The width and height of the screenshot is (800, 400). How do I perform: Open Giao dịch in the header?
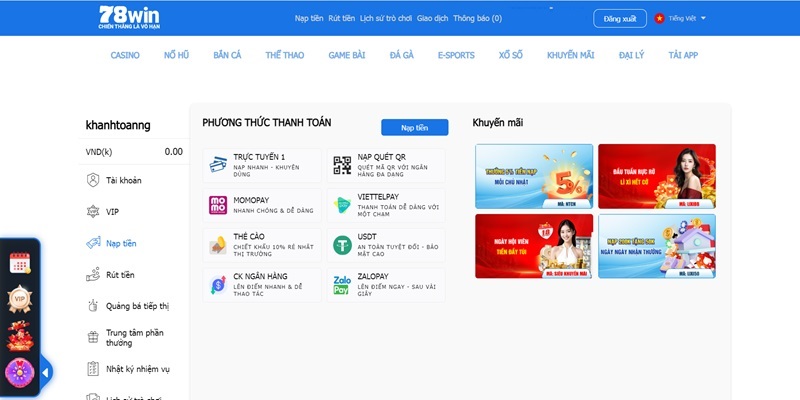[x=432, y=18]
